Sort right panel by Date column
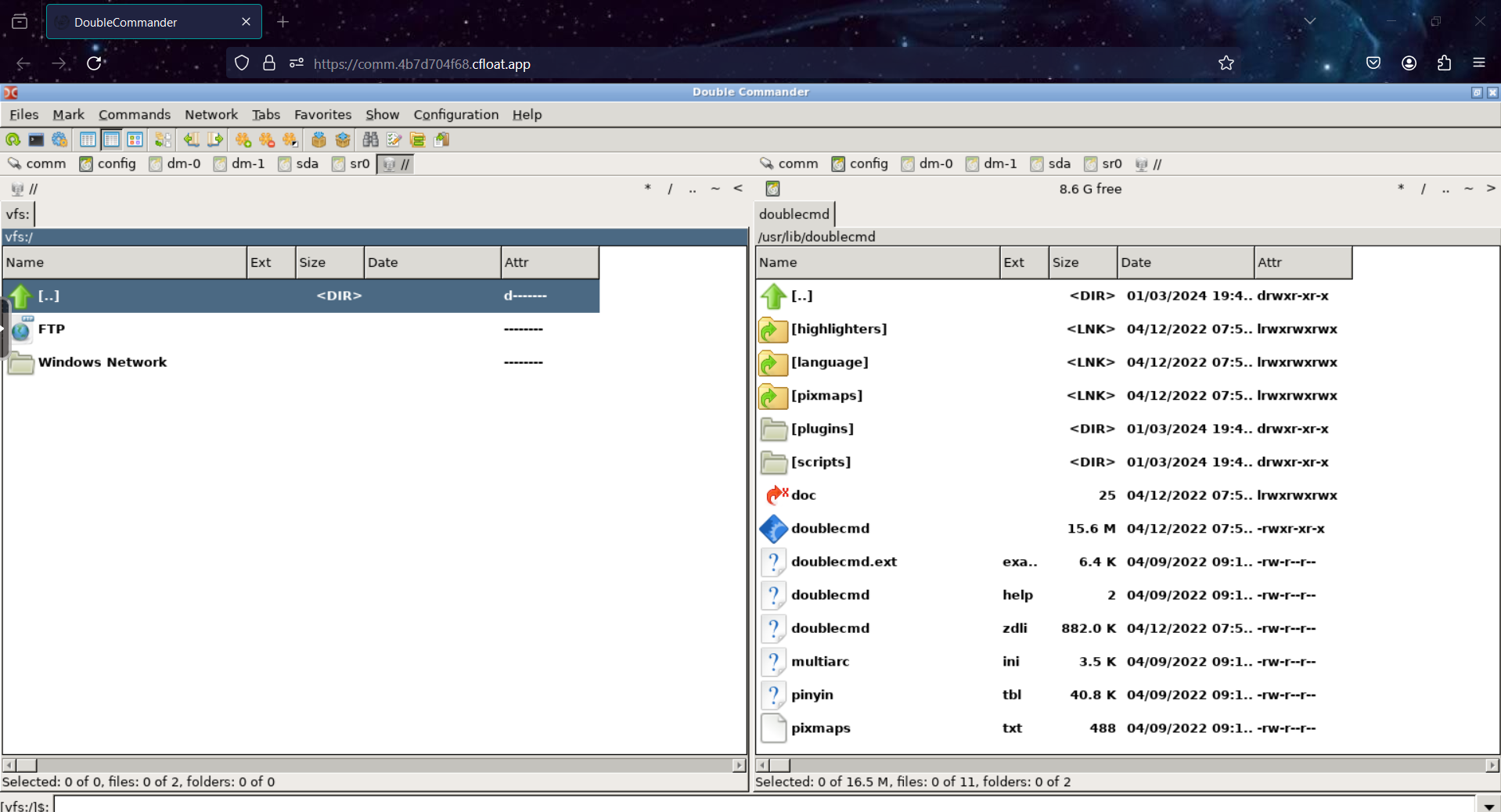The width and height of the screenshot is (1501, 812). tap(1185, 262)
